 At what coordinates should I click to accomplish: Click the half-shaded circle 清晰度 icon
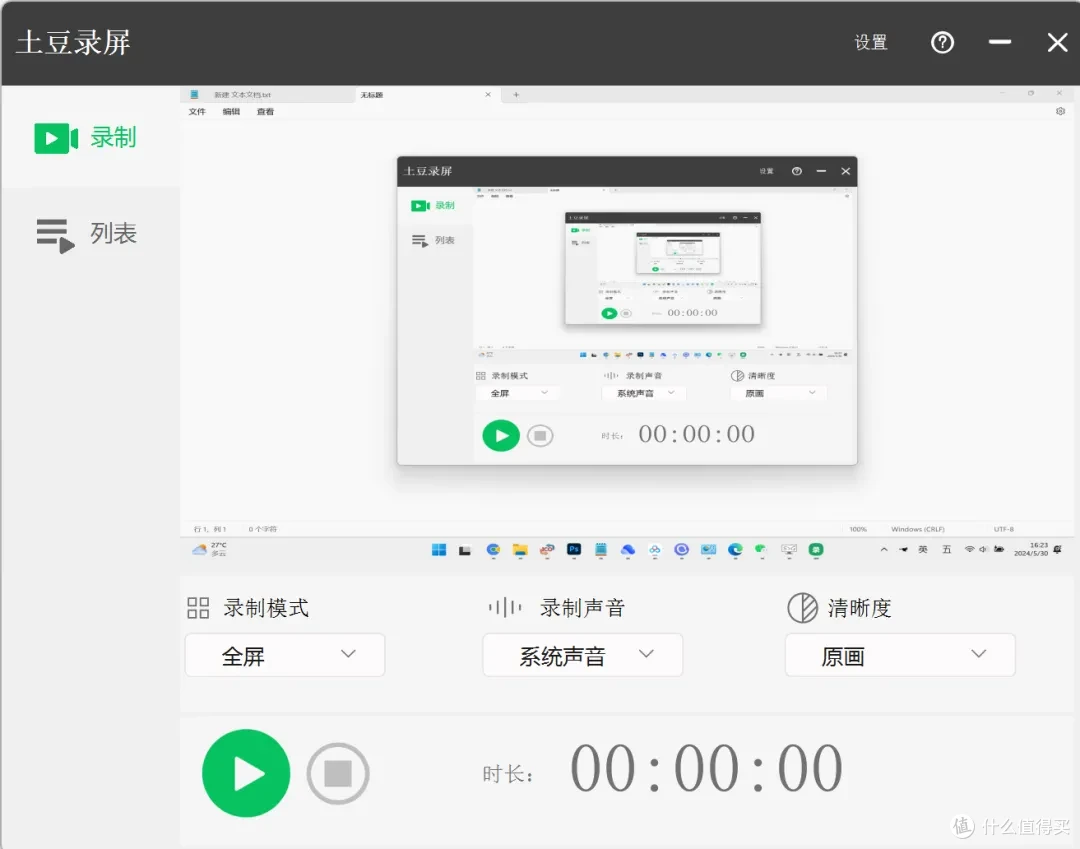[802, 608]
